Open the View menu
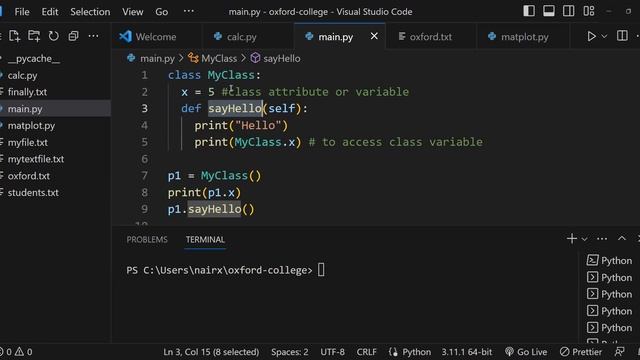This screenshot has height=360, width=640. point(133,12)
